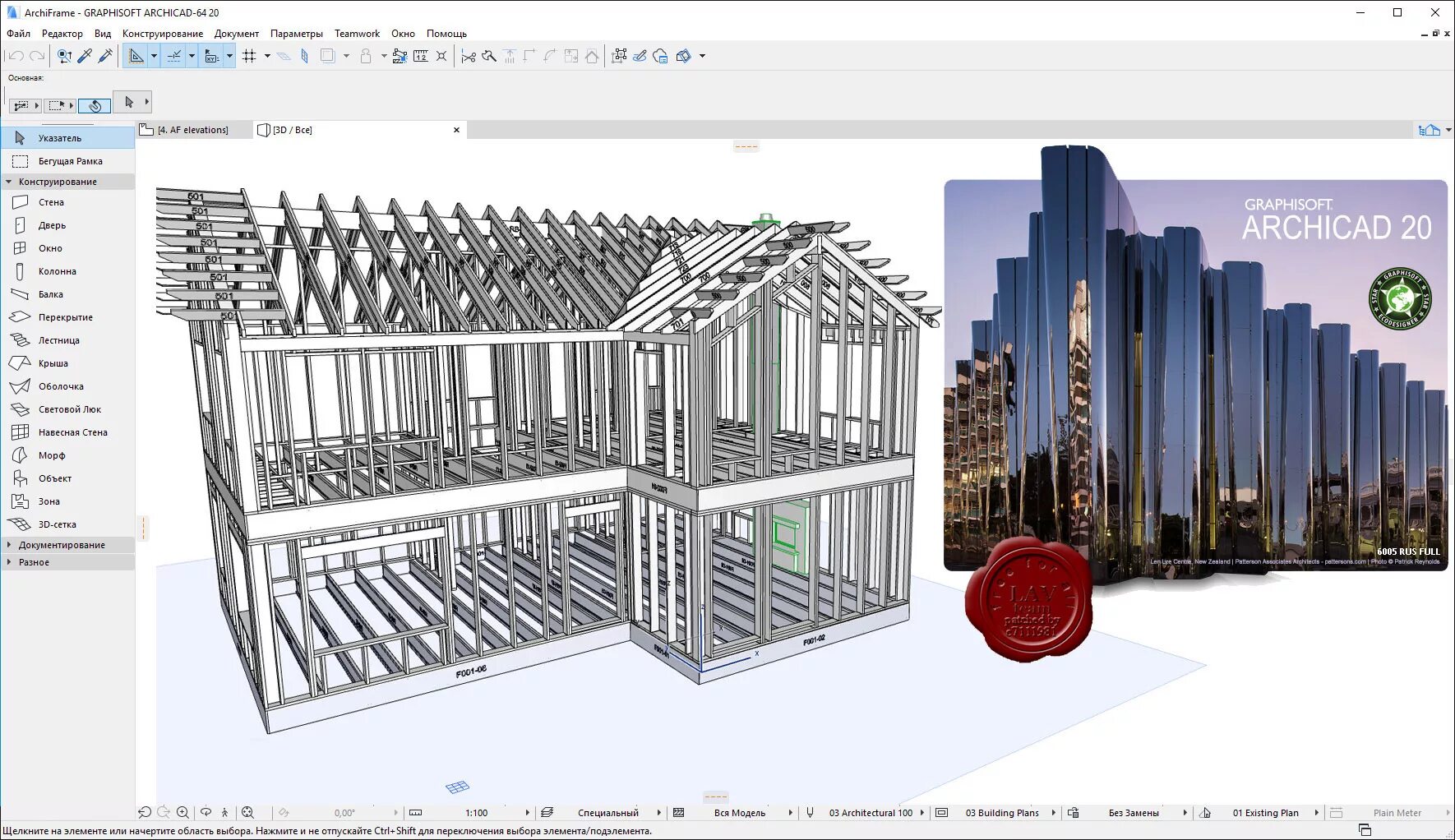Open the Параметры menu
This screenshot has height=840, width=1455.
click(297, 34)
